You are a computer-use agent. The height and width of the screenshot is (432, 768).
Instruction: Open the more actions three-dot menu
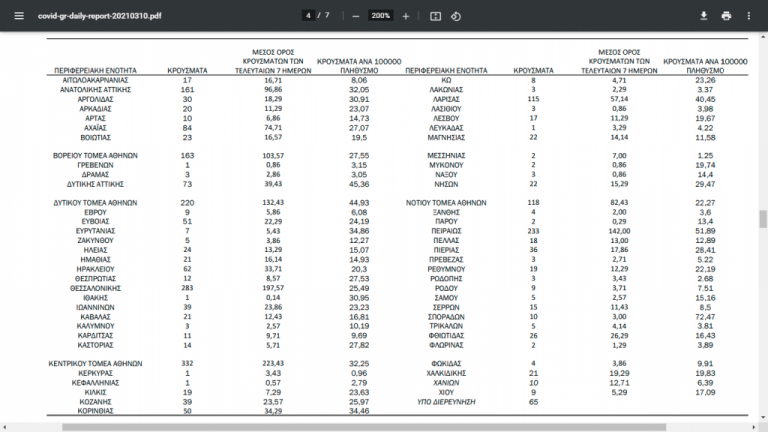click(748, 16)
